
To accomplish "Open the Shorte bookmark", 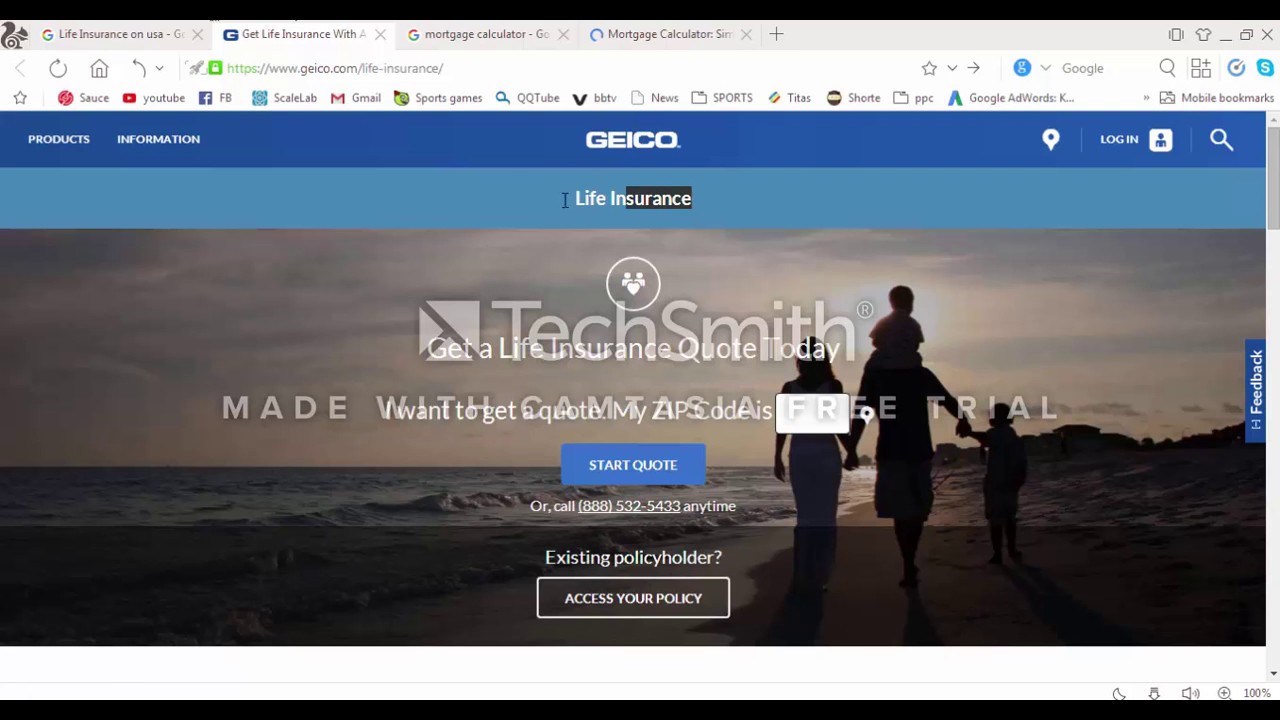I will pyautogui.click(x=853, y=98).
